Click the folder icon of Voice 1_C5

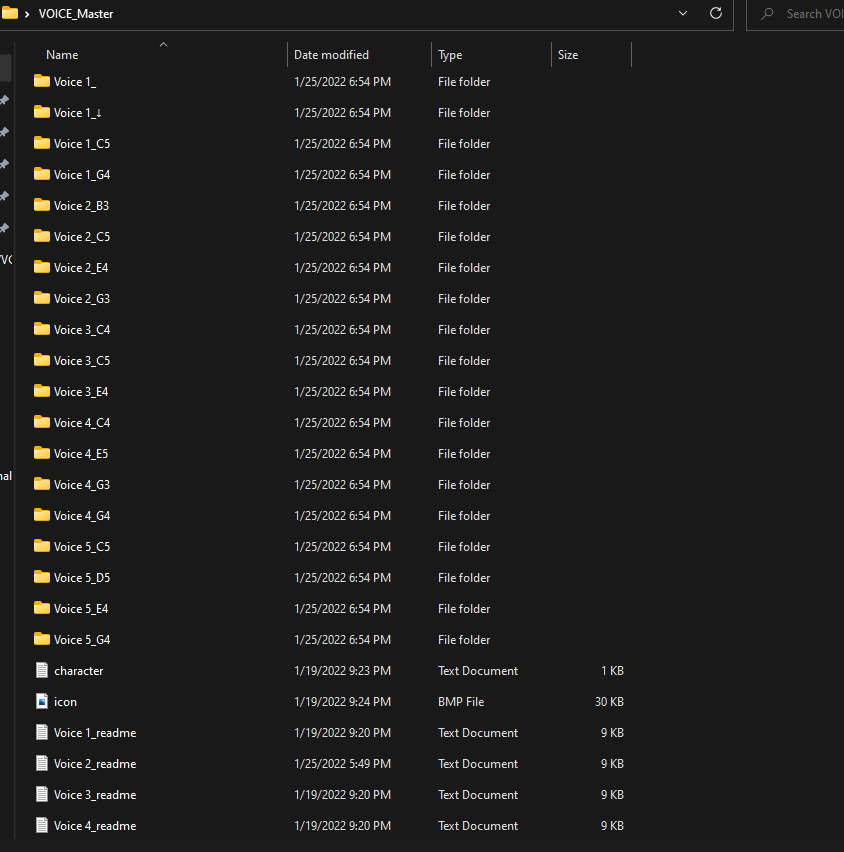(42, 143)
